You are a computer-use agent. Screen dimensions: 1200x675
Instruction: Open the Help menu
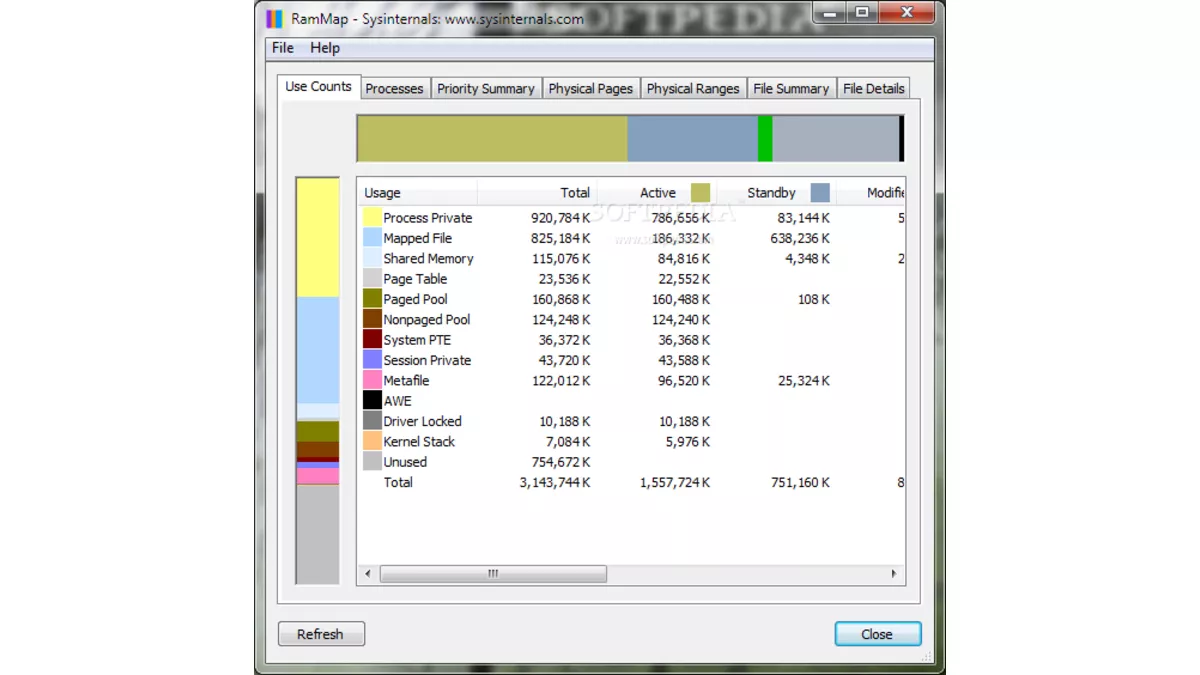(x=325, y=47)
